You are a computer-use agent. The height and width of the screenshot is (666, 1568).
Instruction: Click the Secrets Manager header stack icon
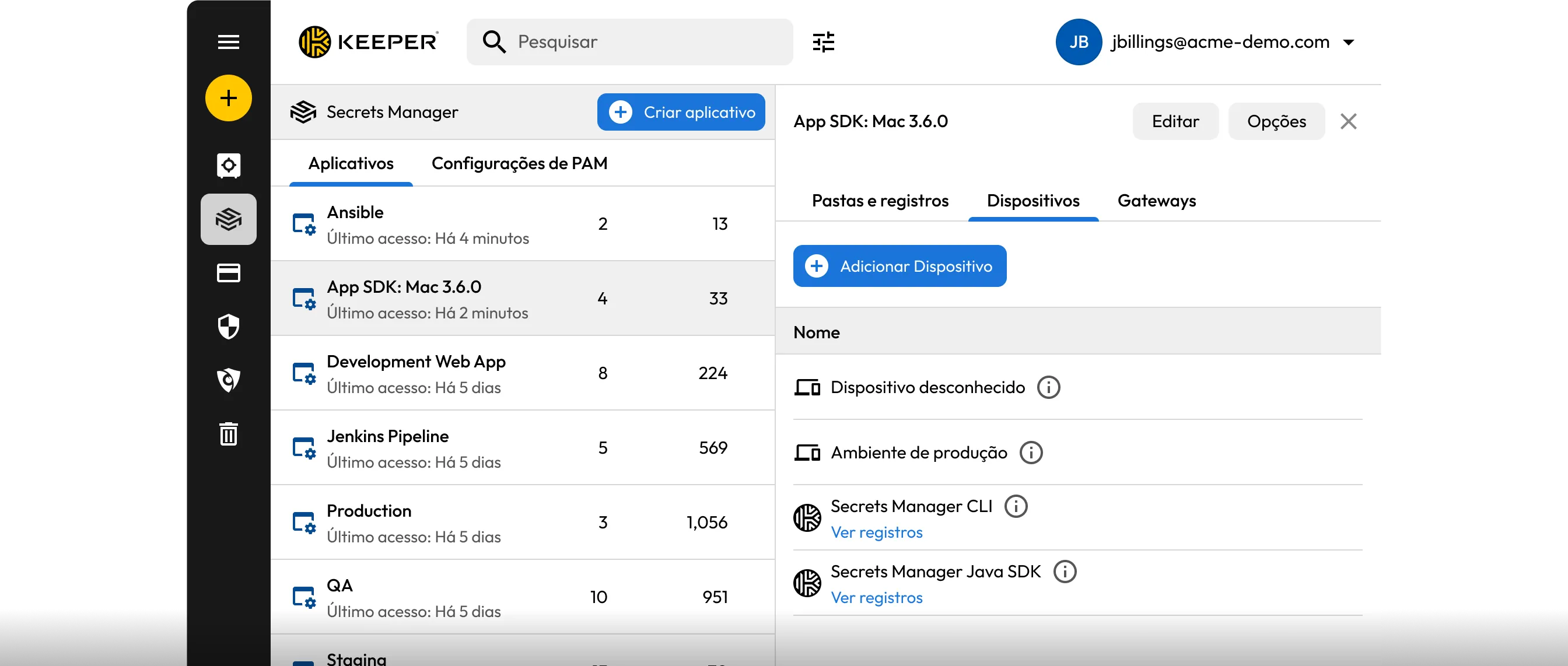(303, 112)
